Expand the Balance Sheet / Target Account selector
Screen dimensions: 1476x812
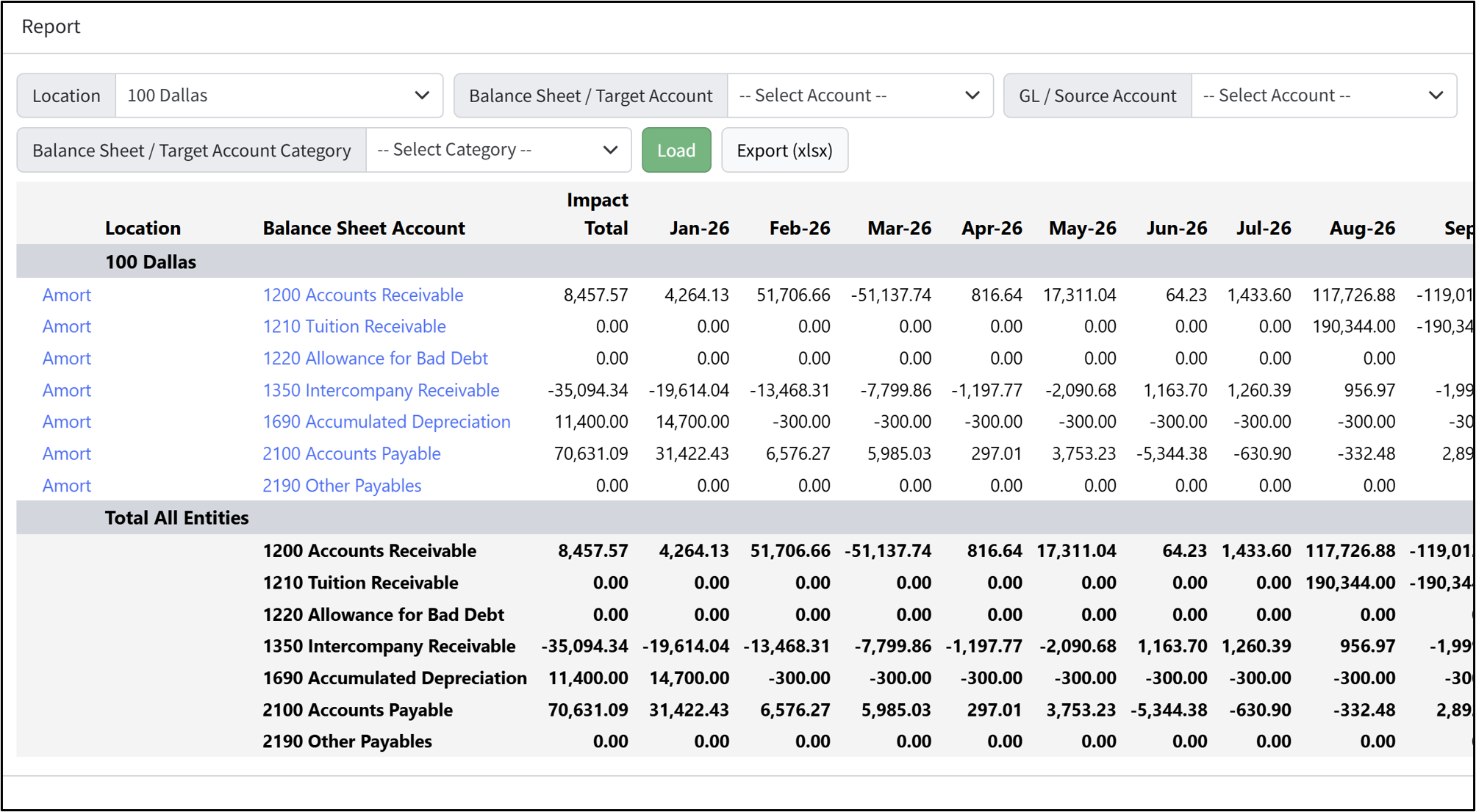coord(860,96)
